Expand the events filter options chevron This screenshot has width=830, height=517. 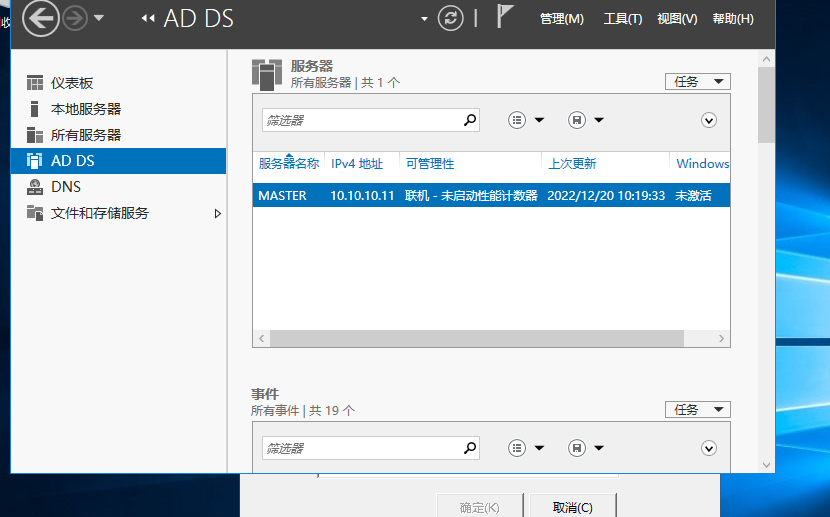(x=709, y=448)
